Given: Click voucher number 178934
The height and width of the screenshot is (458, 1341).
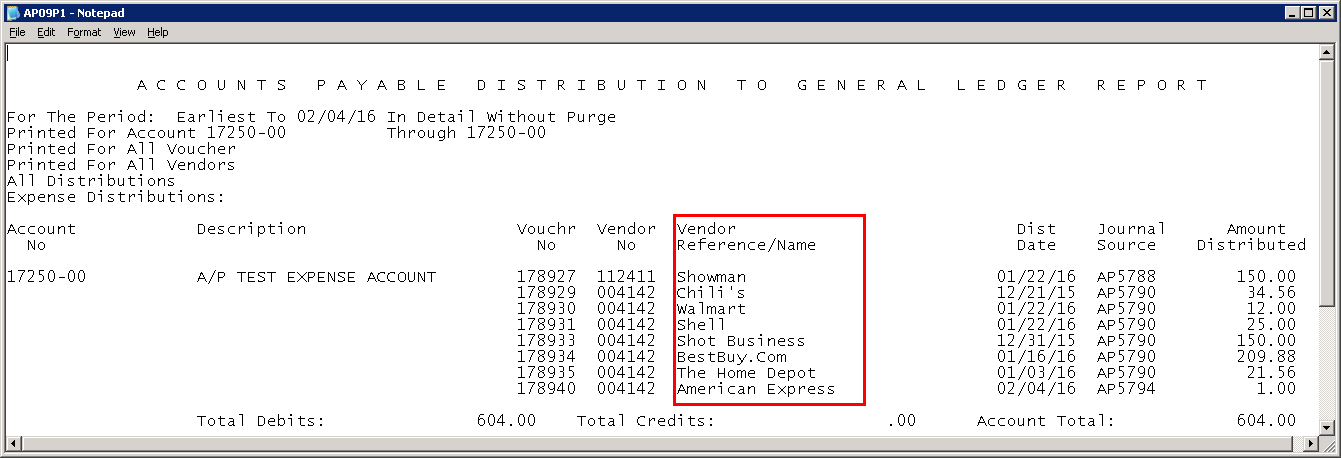Looking at the screenshot, I should [x=546, y=357].
